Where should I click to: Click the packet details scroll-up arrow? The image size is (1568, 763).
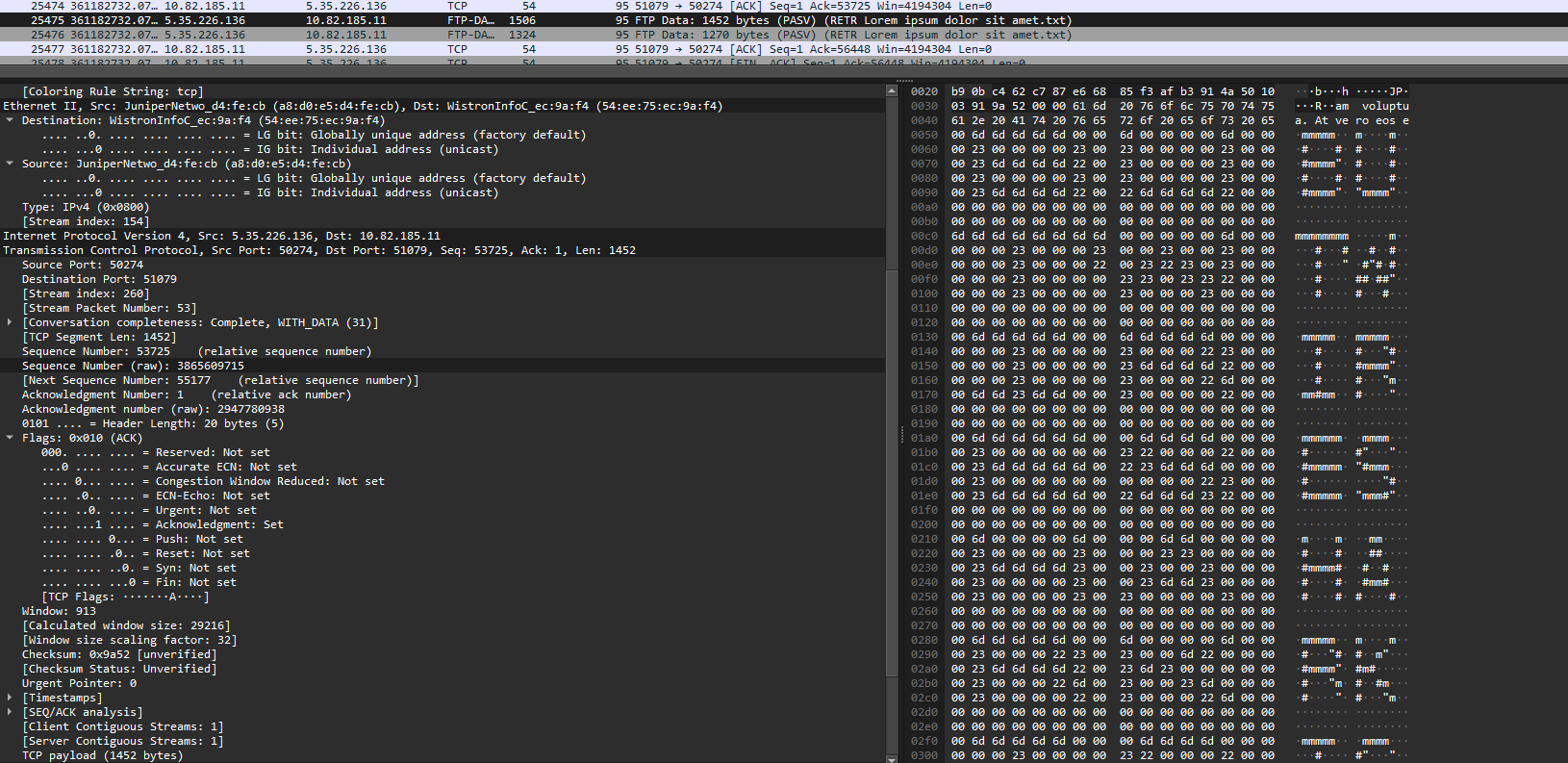[891, 90]
